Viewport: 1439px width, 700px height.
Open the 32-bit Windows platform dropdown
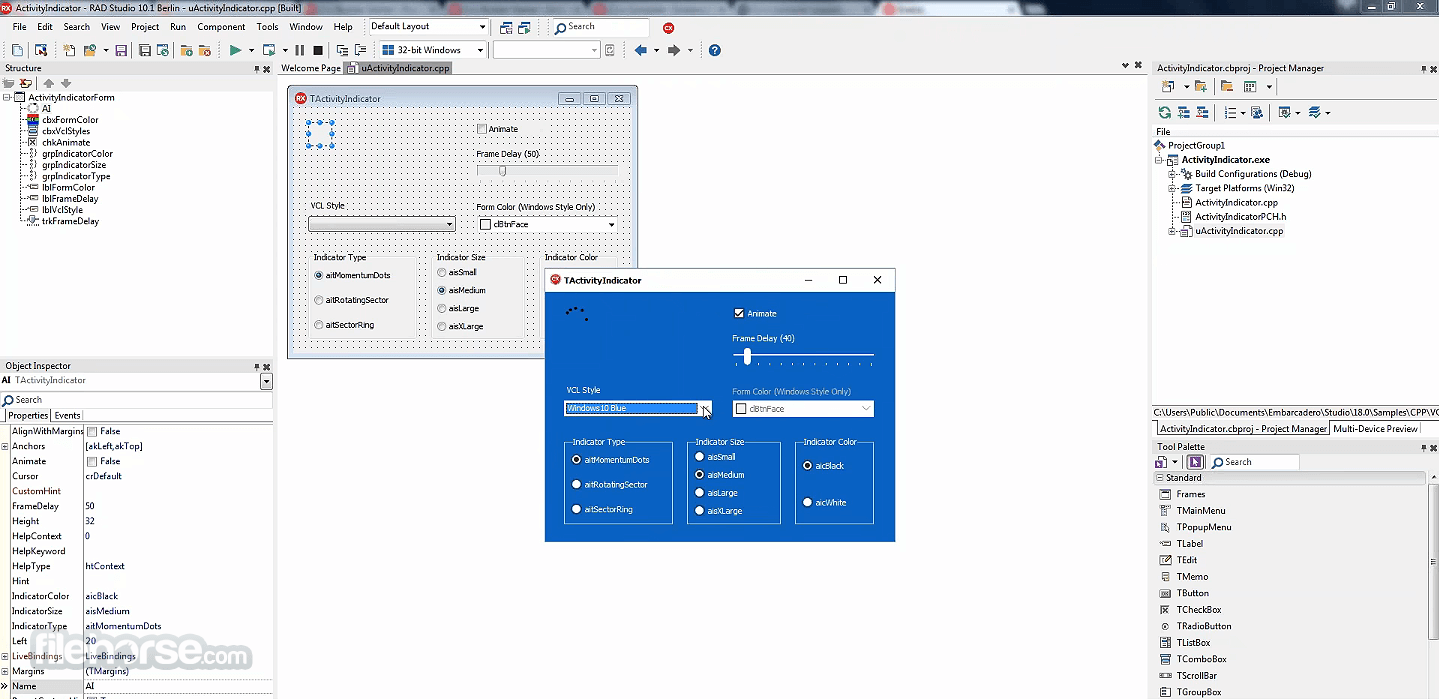click(480, 50)
